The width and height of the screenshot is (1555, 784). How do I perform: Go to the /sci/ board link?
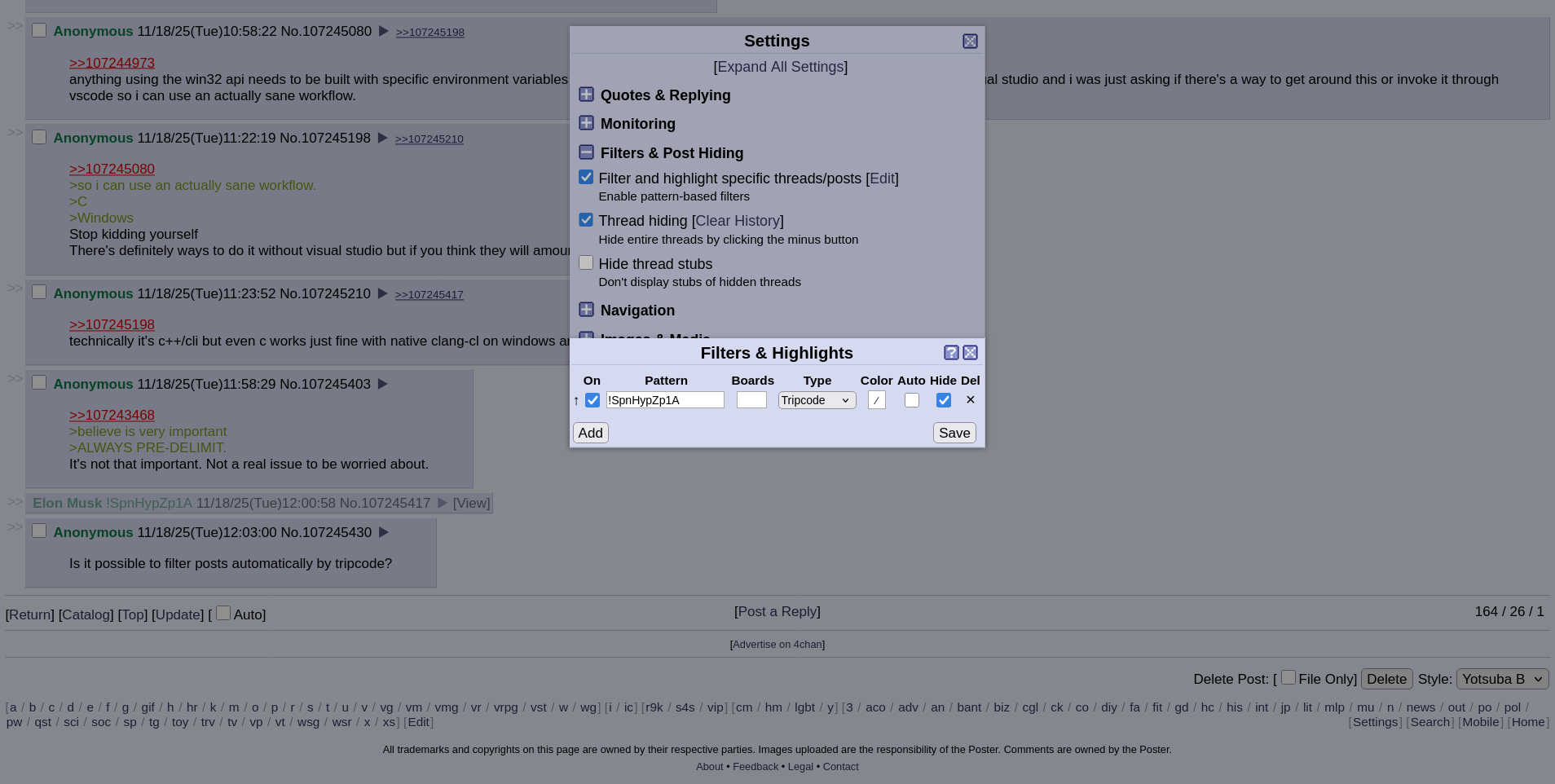(x=72, y=722)
